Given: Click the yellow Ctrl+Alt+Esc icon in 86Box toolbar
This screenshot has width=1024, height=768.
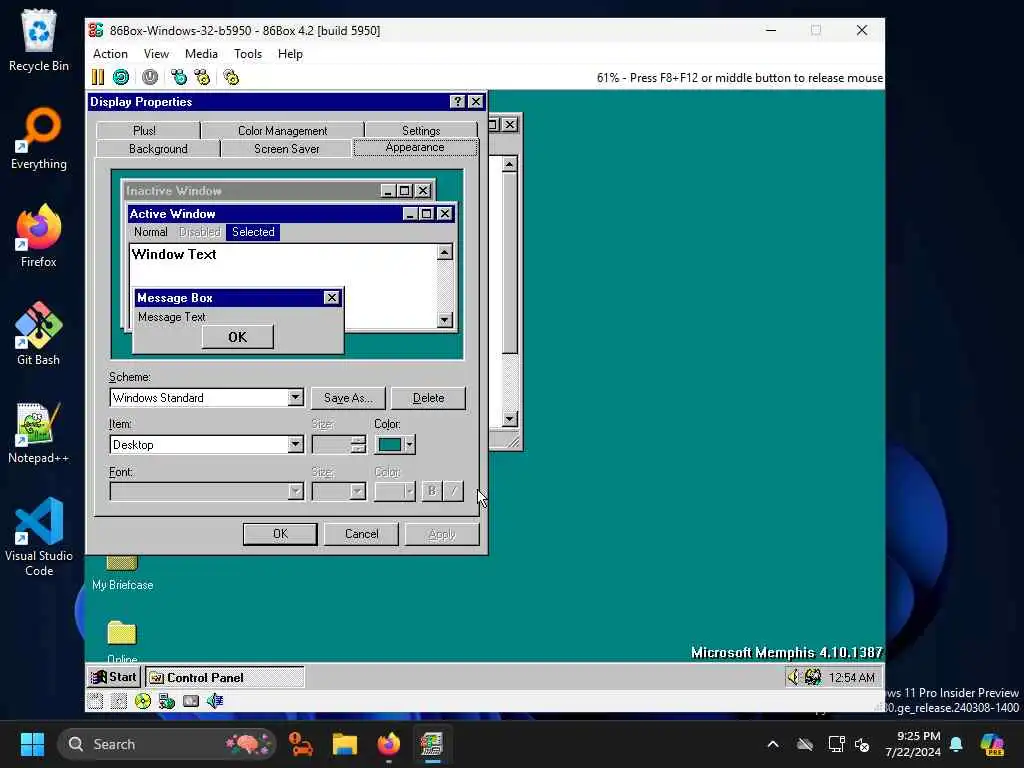Looking at the screenshot, I should pyautogui.click(x=202, y=77).
